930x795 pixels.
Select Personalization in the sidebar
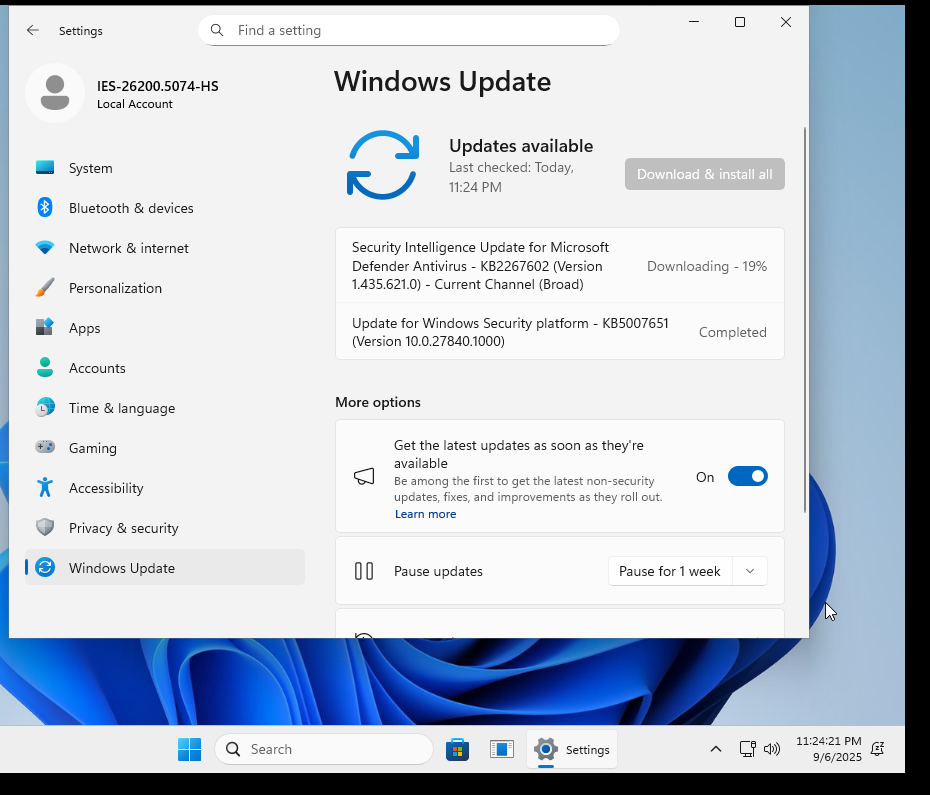tap(165, 288)
